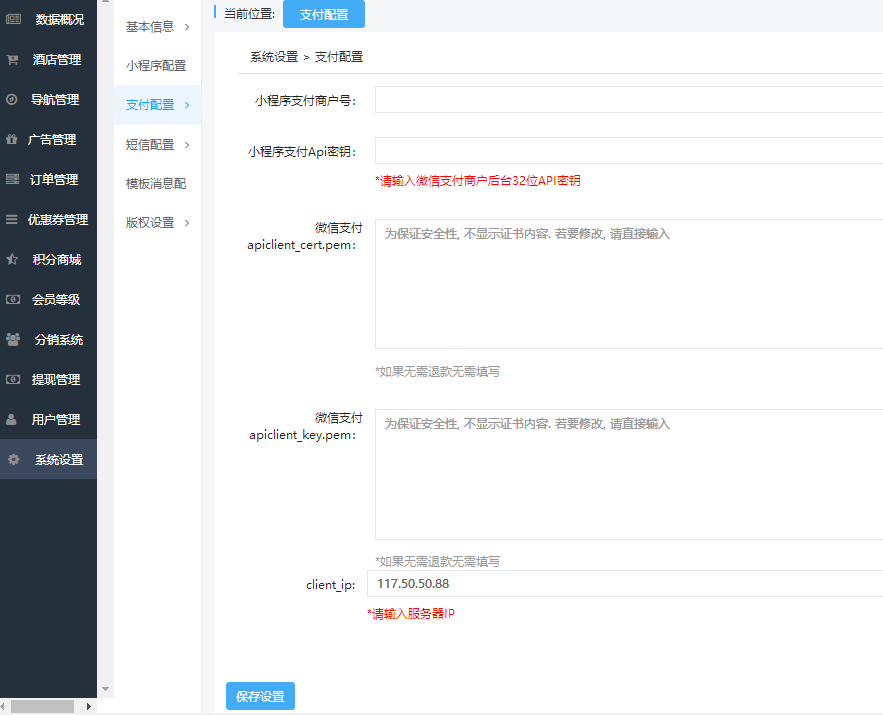This screenshot has width=883, height=715.
Task: Click the apiclient_key.pem textarea
Action: tap(628, 475)
